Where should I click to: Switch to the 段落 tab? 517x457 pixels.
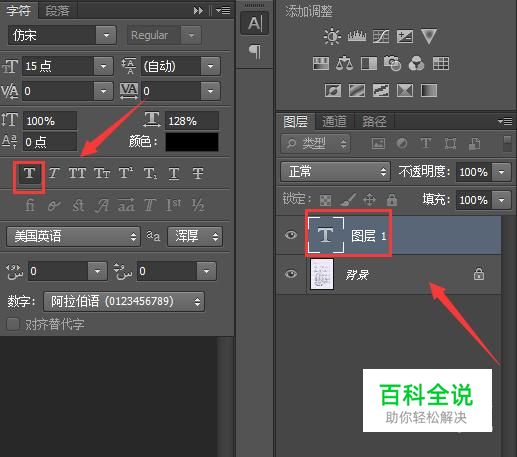pyautogui.click(x=57, y=11)
